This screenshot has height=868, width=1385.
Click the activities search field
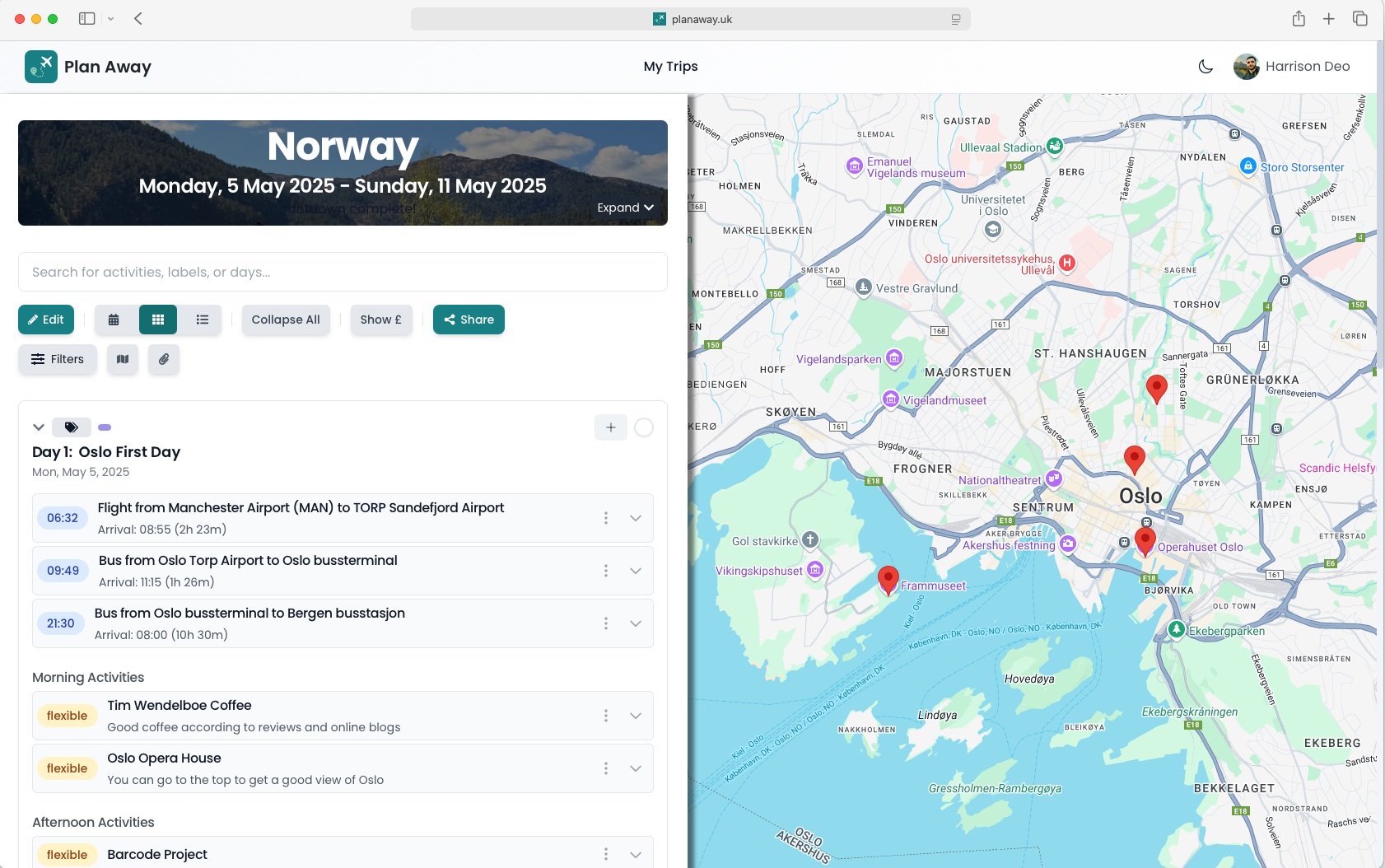[343, 272]
